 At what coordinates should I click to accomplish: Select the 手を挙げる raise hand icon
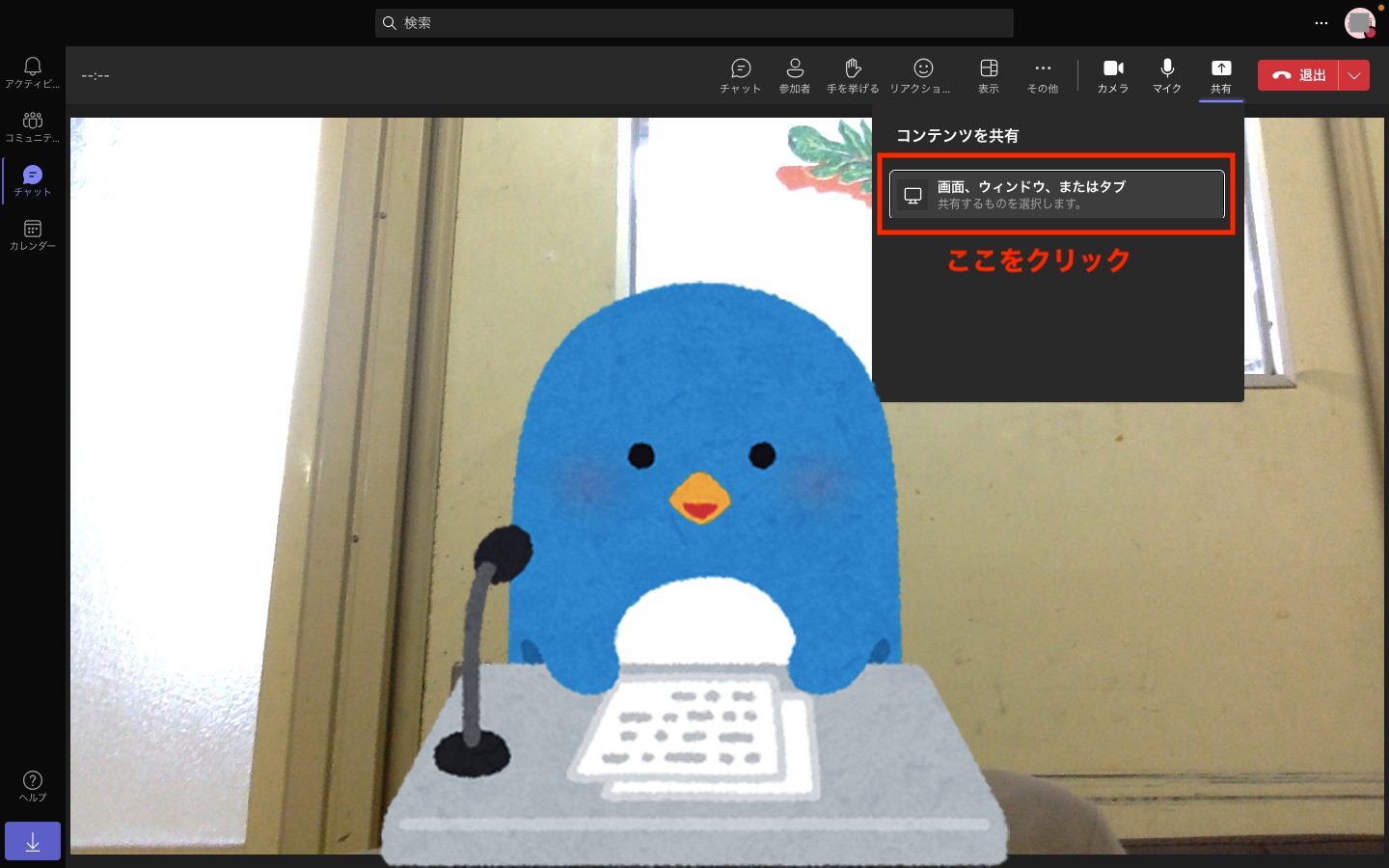[x=851, y=75]
